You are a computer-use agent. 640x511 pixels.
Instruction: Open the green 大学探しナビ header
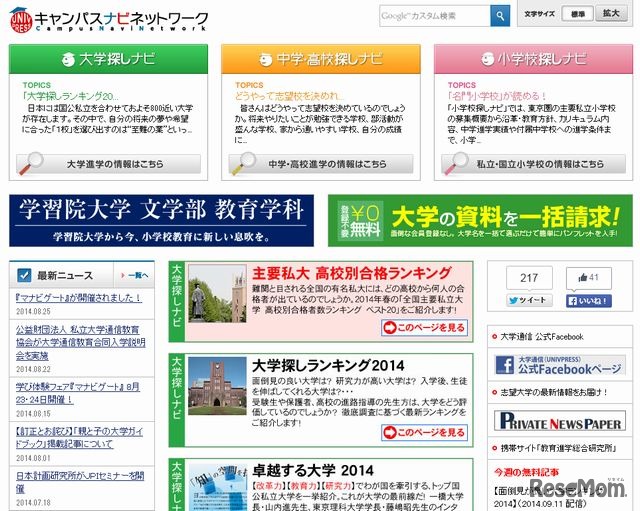tap(109, 59)
